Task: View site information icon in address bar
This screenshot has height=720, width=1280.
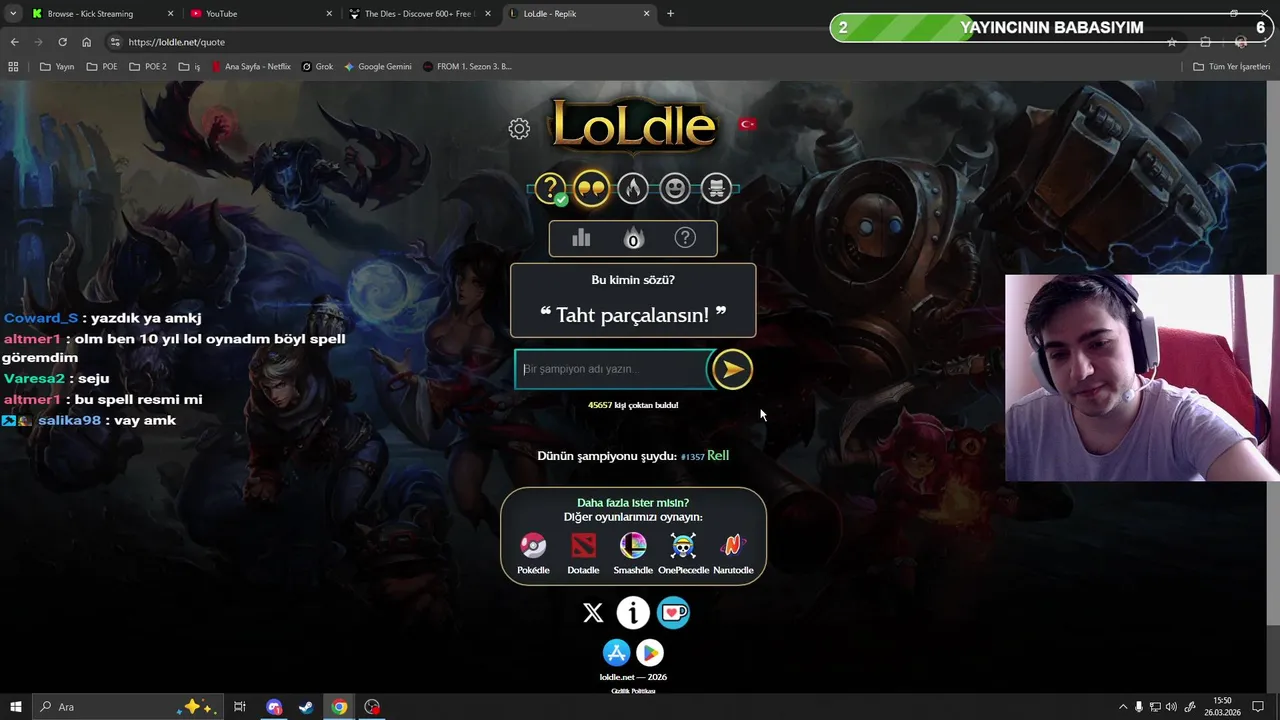Action: 115,42
